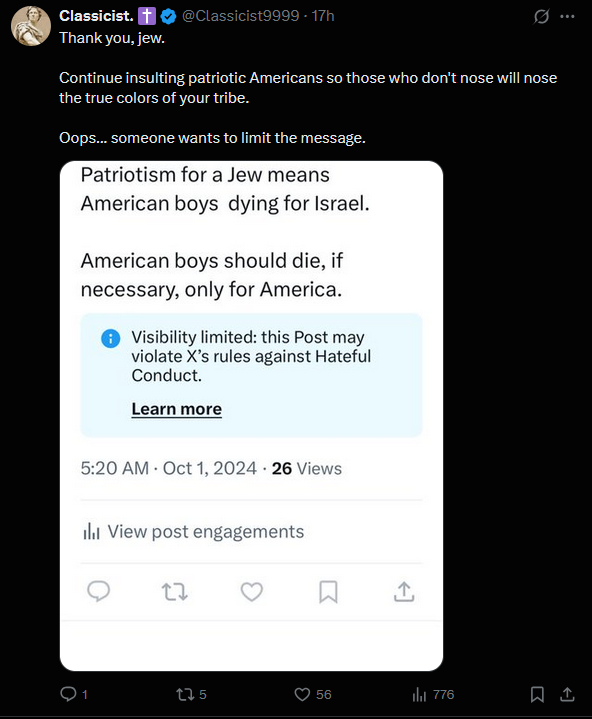
Task: Click the blue verified checkmark badge
Action: (x=168, y=17)
